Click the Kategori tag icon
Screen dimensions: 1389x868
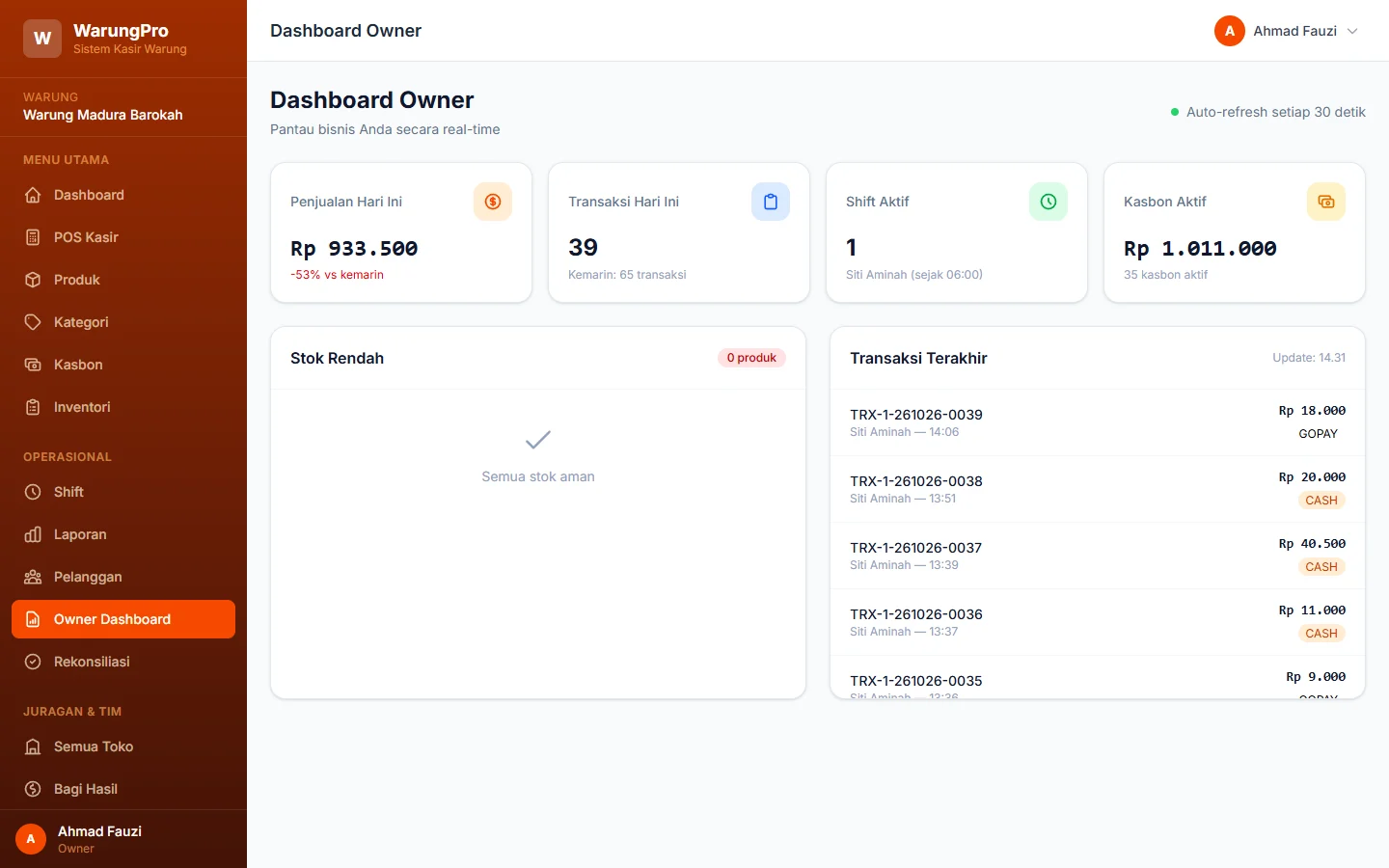pos(33,322)
